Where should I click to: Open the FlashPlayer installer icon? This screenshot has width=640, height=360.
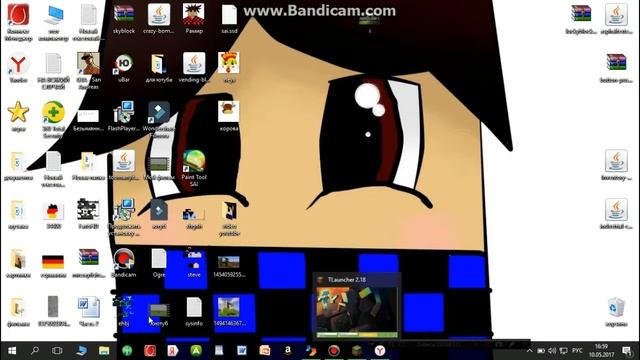124,116
